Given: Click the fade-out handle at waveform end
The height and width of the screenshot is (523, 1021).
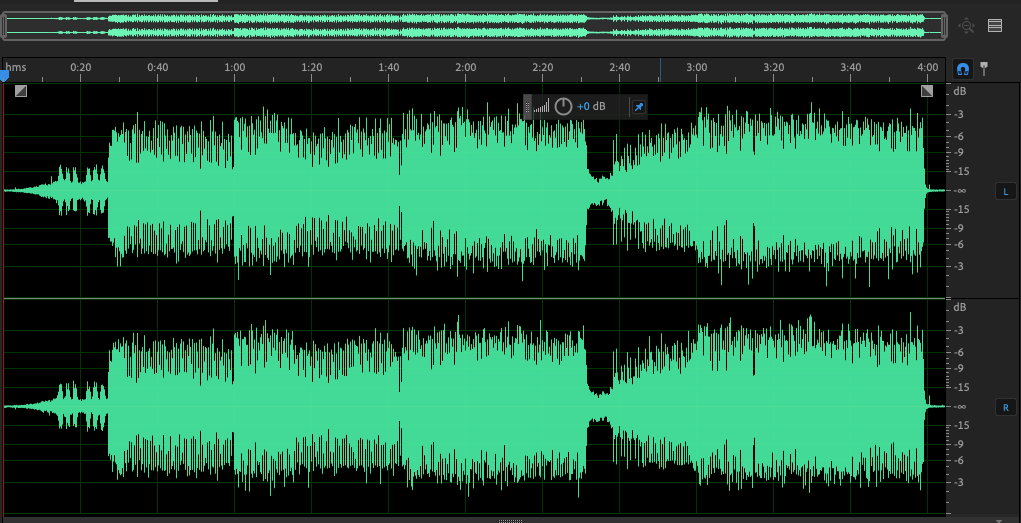Looking at the screenshot, I should pyautogui.click(x=927, y=91).
